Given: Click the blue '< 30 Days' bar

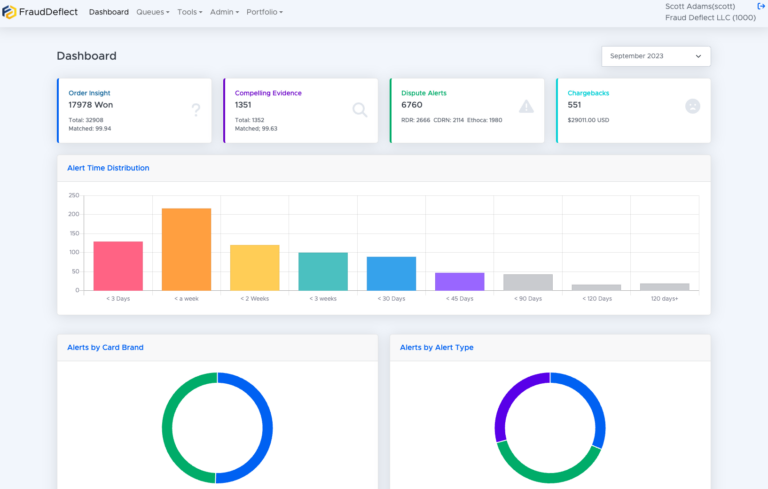Looking at the screenshot, I should (391, 273).
